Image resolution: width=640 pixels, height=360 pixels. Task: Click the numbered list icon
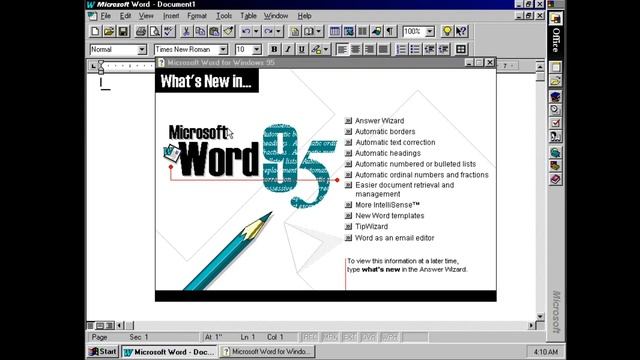pos(401,49)
